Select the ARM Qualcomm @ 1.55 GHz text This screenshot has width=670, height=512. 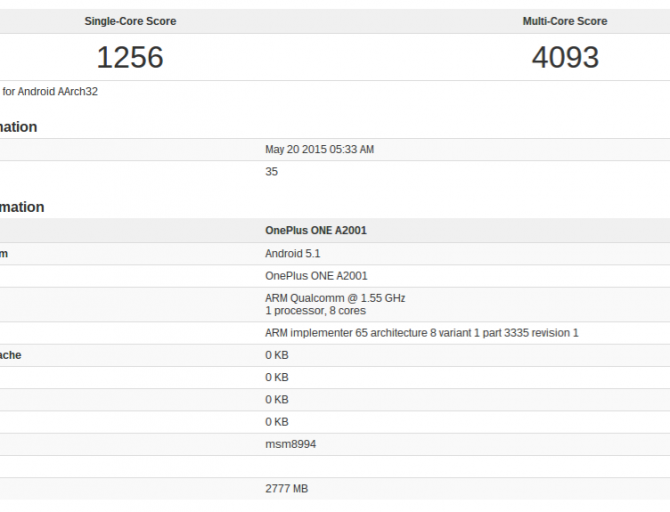(x=334, y=298)
